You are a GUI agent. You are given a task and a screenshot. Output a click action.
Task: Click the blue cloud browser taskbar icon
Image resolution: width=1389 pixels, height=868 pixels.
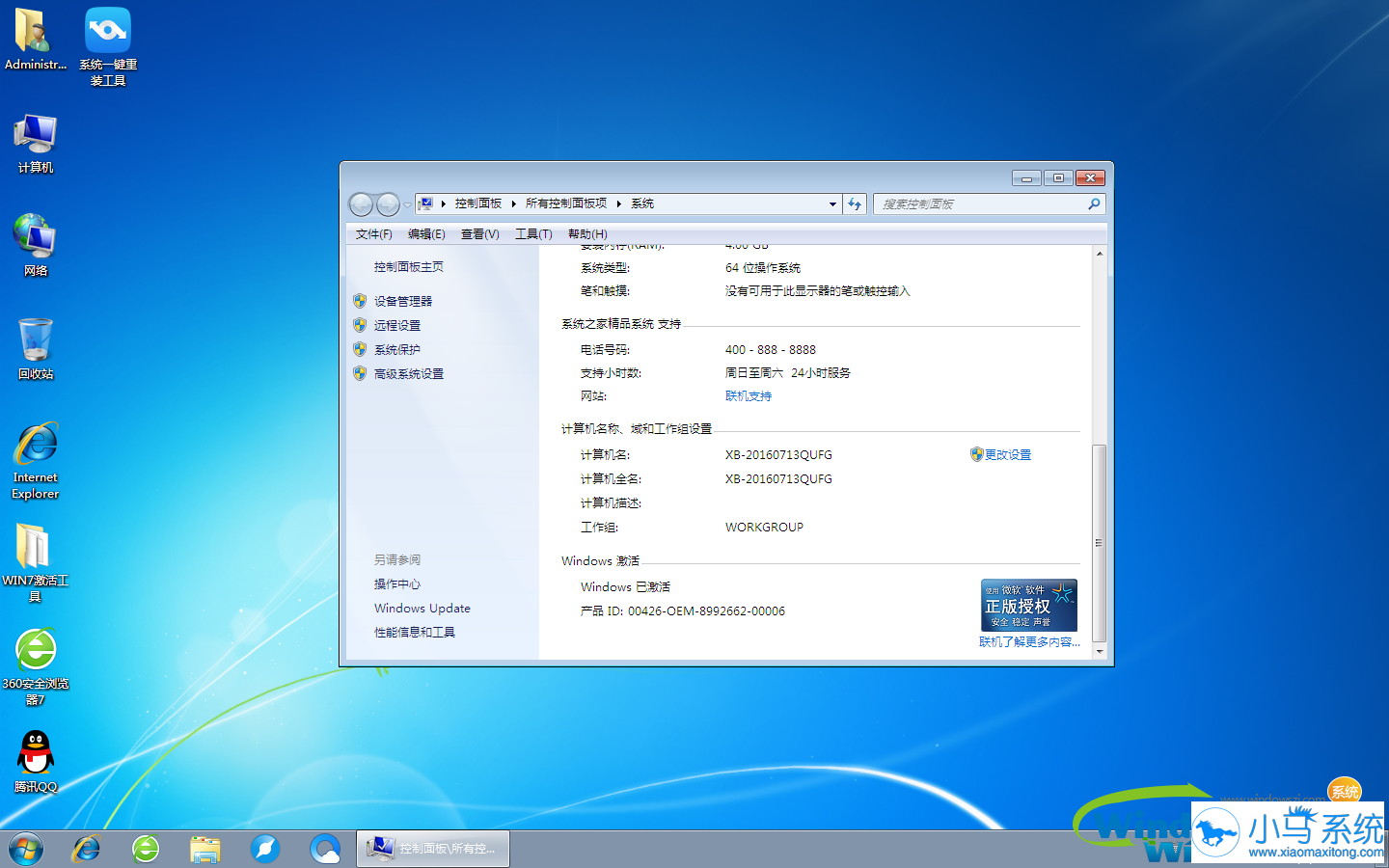pyautogui.click(x=325, y=849)
